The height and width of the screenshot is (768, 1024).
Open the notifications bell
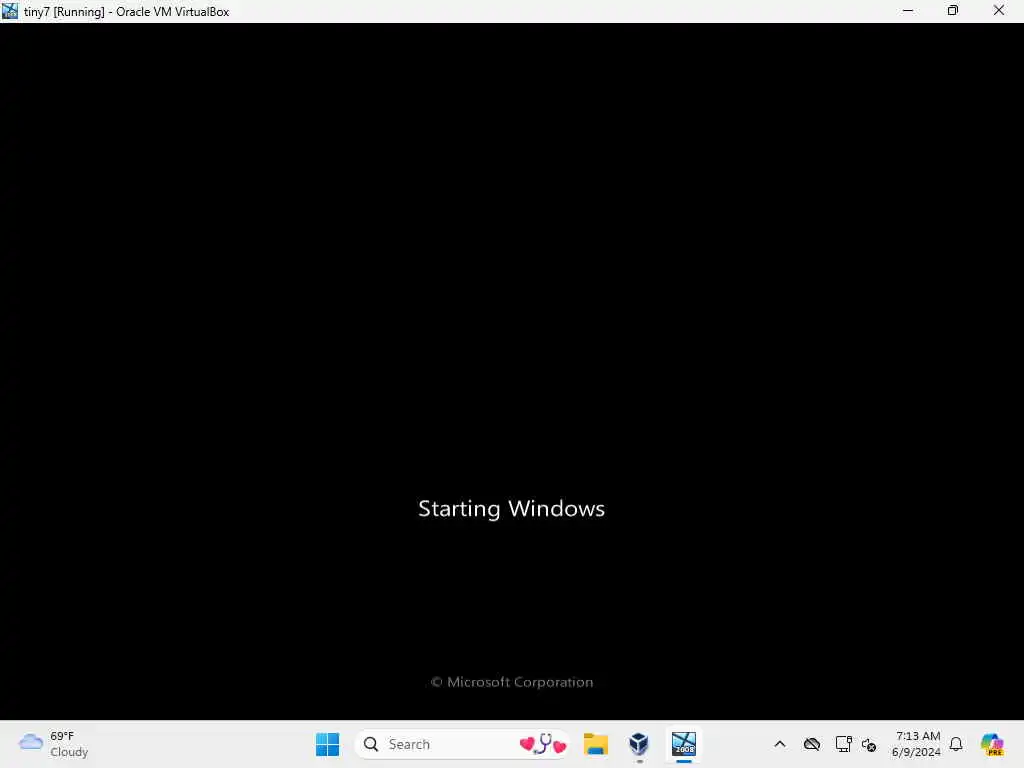956,744
